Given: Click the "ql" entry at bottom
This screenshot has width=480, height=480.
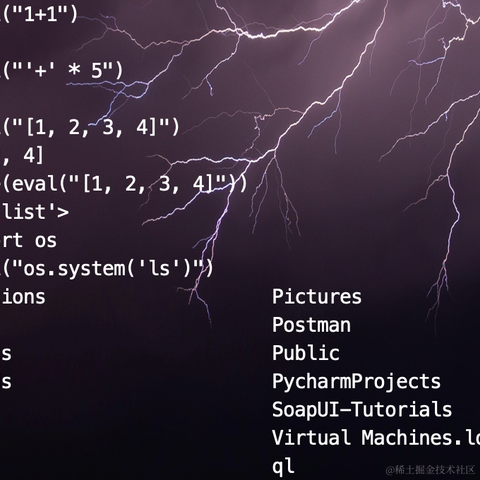Looking at the screenshot, I should coord(283,467).
